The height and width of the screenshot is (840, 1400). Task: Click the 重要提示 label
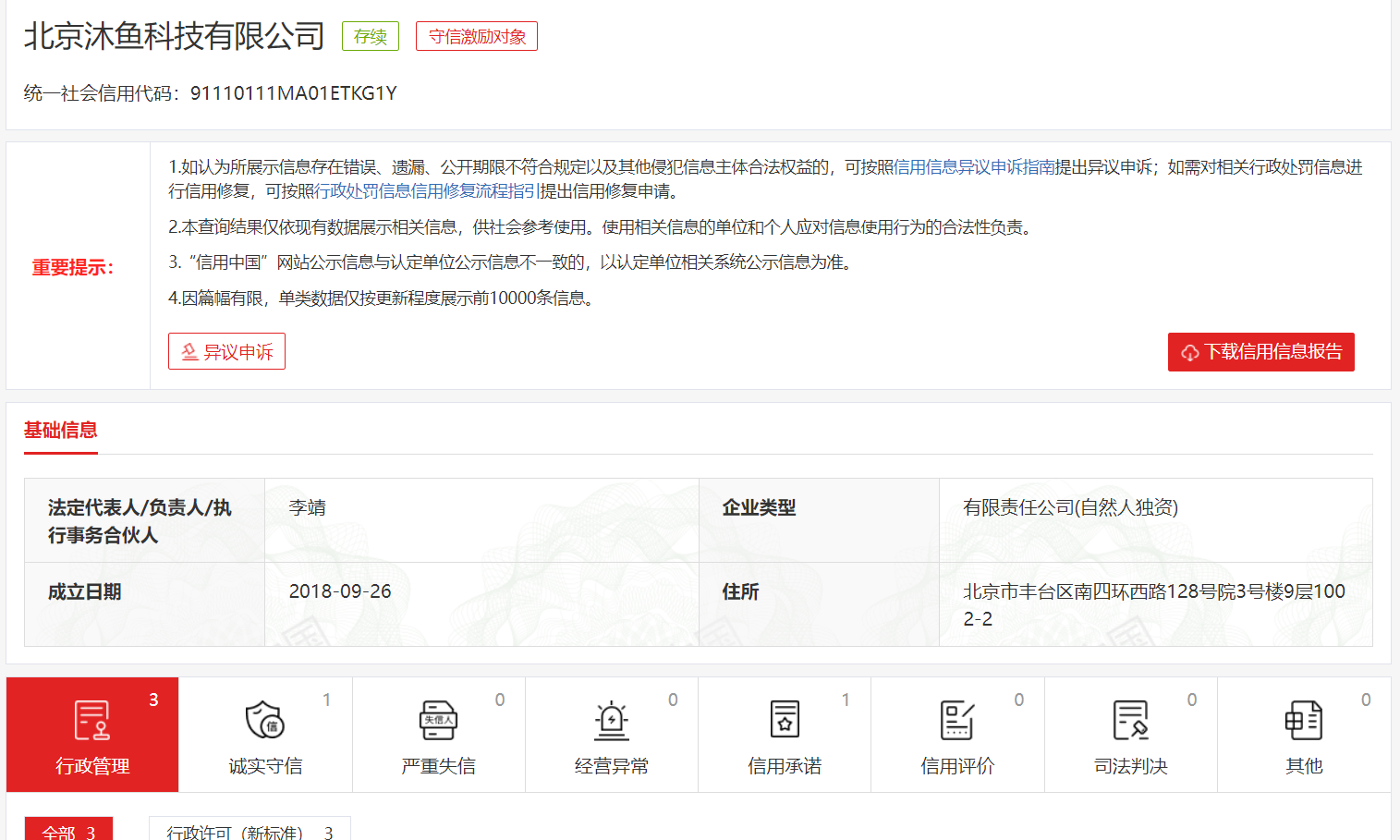(x=73, y=268)
